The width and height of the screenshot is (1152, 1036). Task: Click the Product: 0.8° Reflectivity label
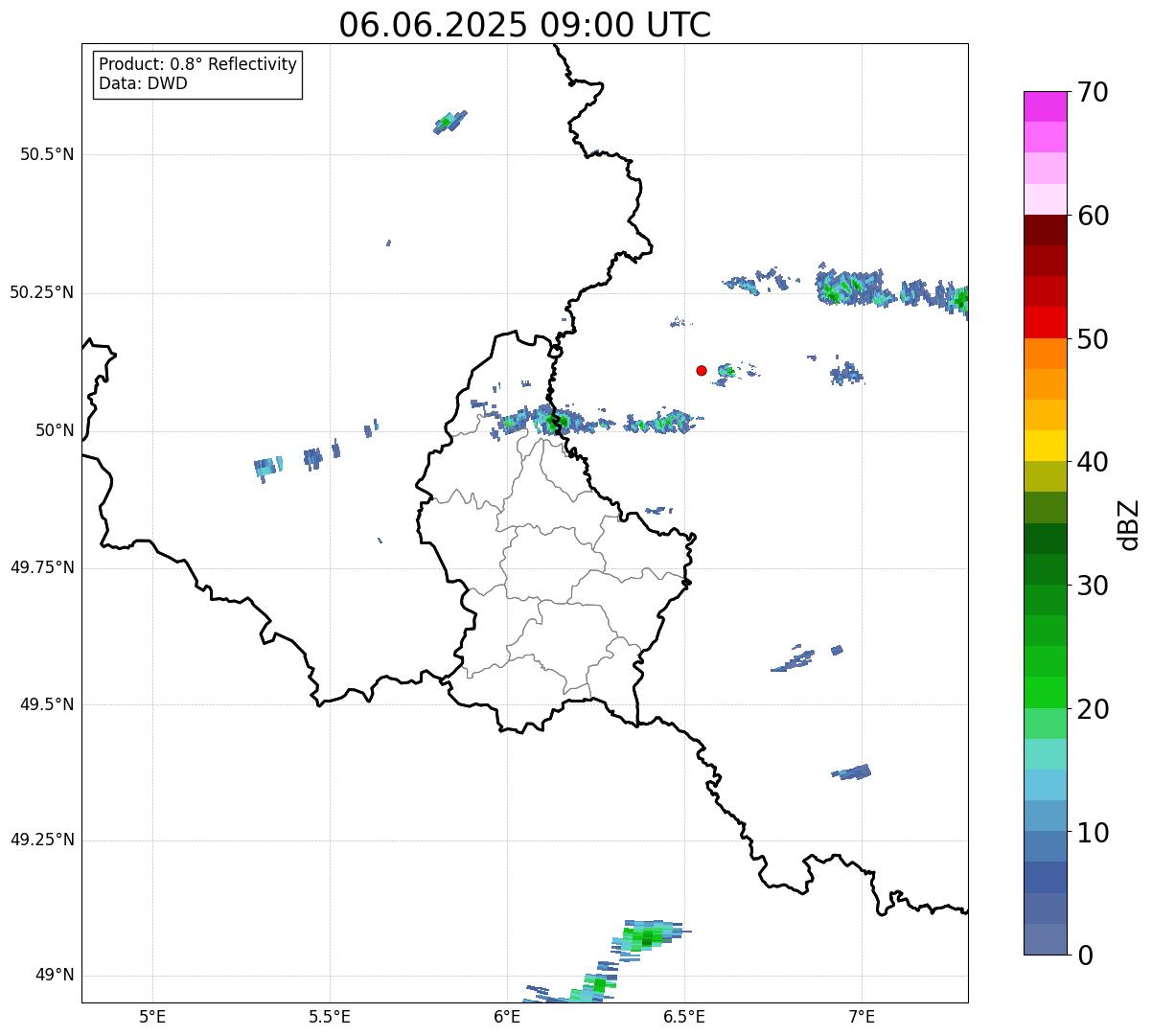(198, 64)
